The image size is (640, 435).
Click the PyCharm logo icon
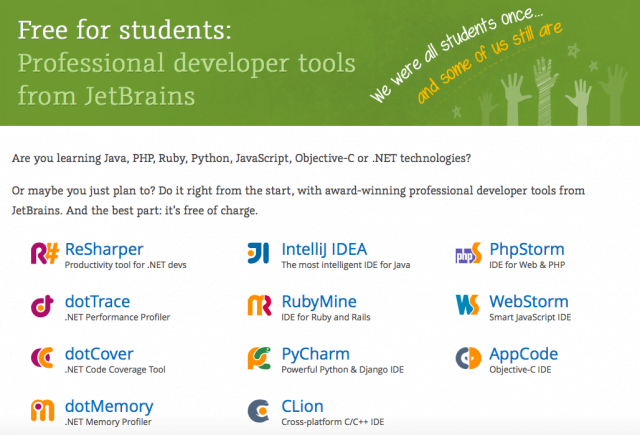pyautogui.click(x=260, y=359)
